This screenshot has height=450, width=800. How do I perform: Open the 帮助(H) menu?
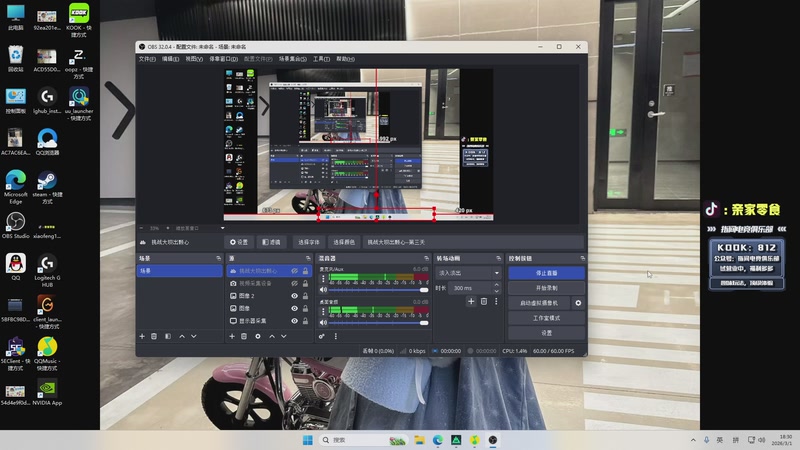pyautogui.click(x=345, y=59)
